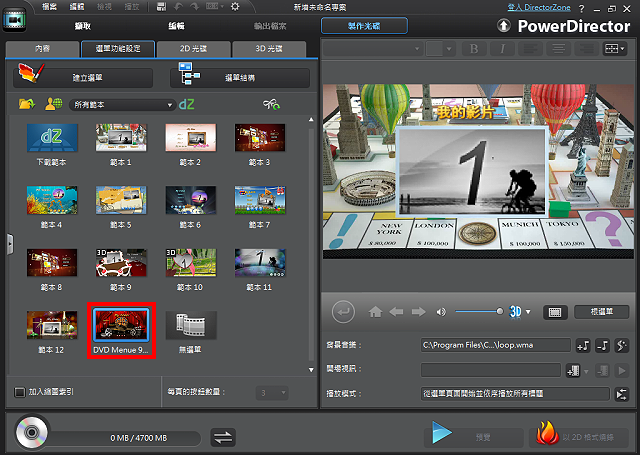Add background music with plus note icon
This screenshot has height=455, width=640.
(x=583, y=346)
